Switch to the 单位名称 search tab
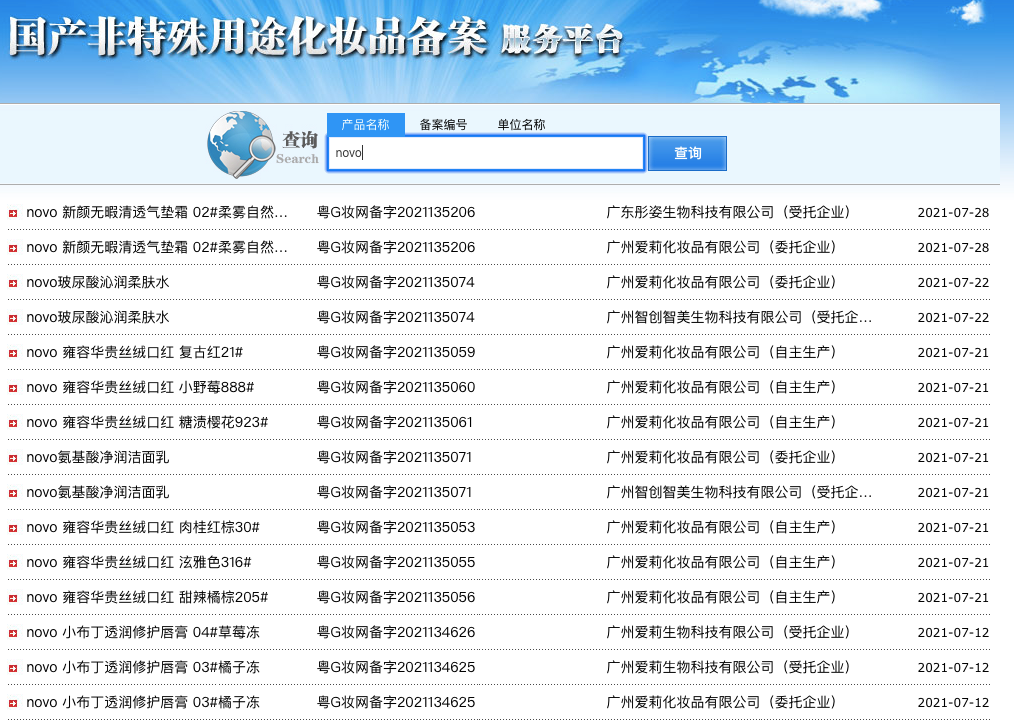This screenshot has width=1014, height=727. pos(521,125)
